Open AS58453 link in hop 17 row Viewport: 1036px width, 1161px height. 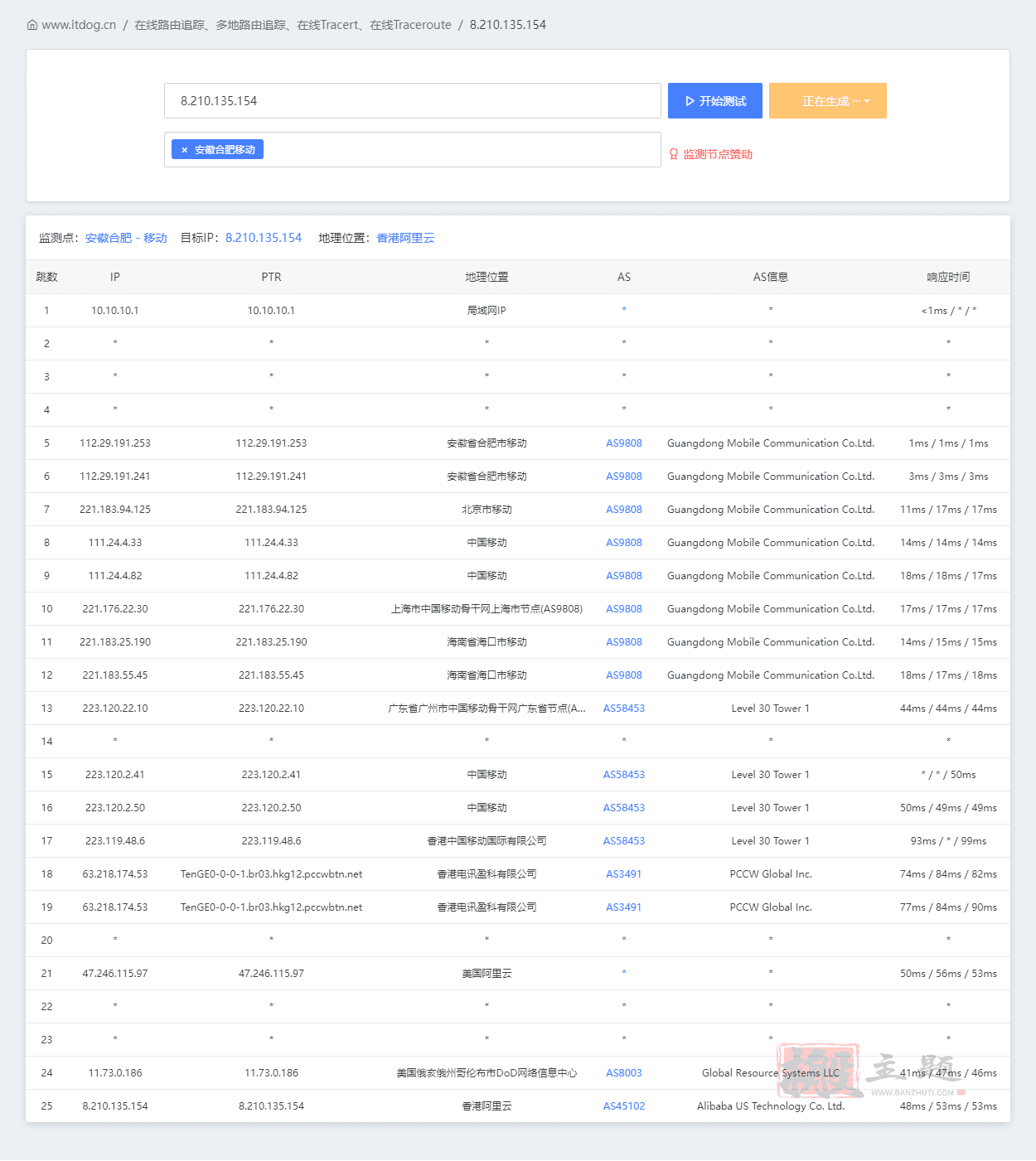click(x=624, y=841)
